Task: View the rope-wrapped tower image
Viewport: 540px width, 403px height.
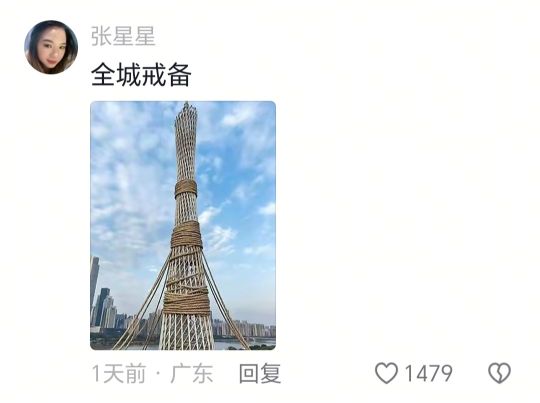Action: (183, 226)
